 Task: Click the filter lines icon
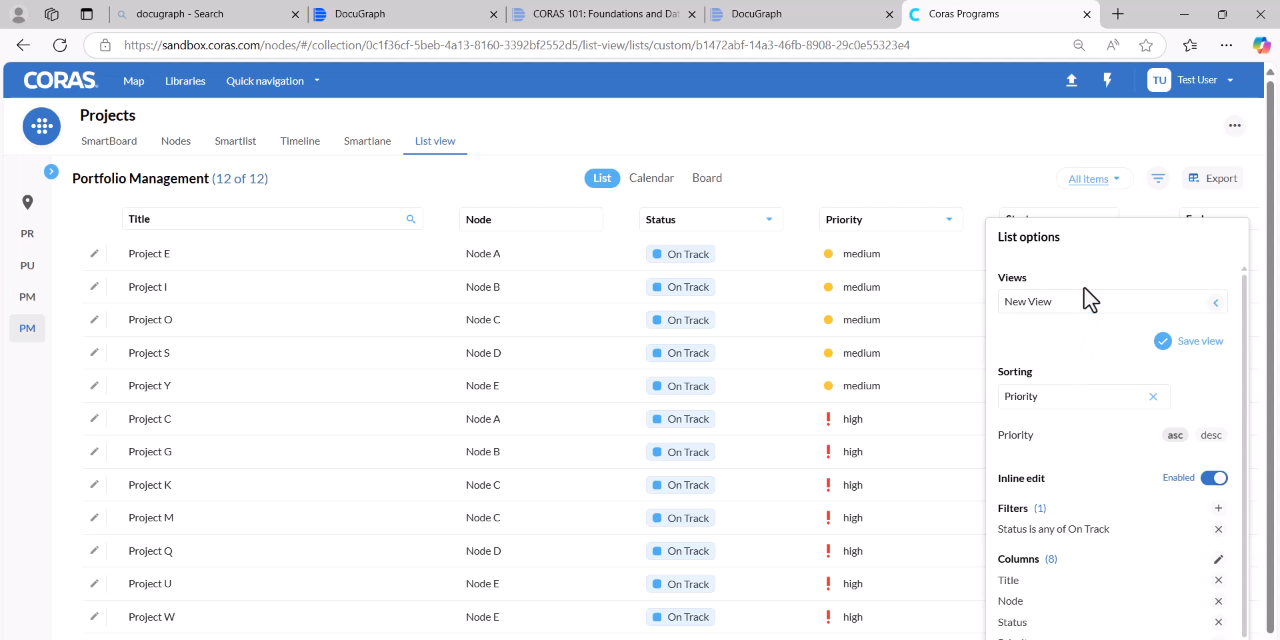tap(1158, 178)
